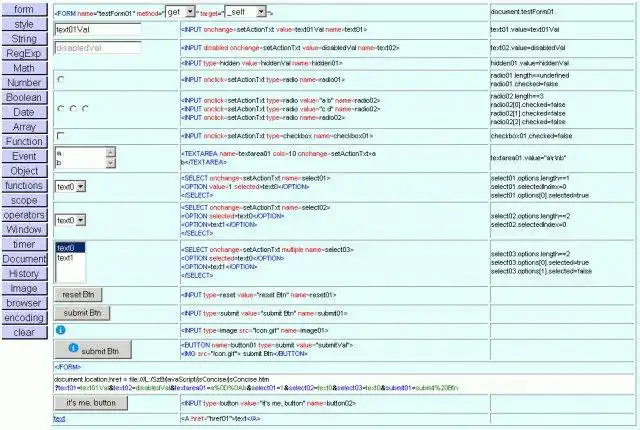Screen dimensions: 640x430
Task: Navigate to the Window section
Action: click(x=24, y=230)
